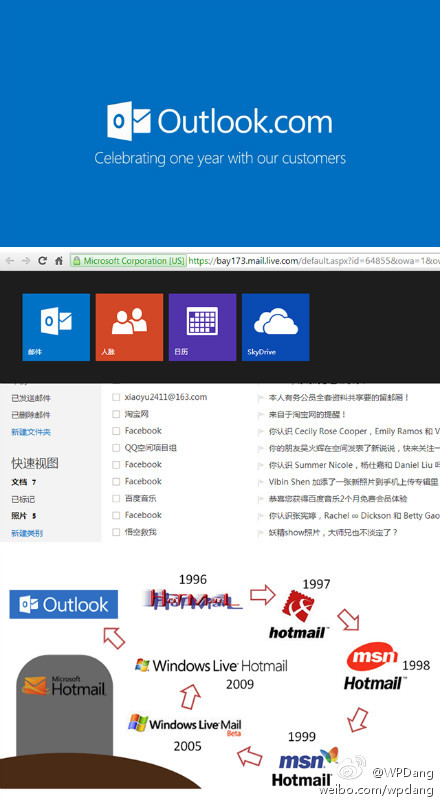Select checkbox of Facebook email about Summer Nicole
Image resolution: width=440 pixels, height=803 pixels.
[116, 465]
